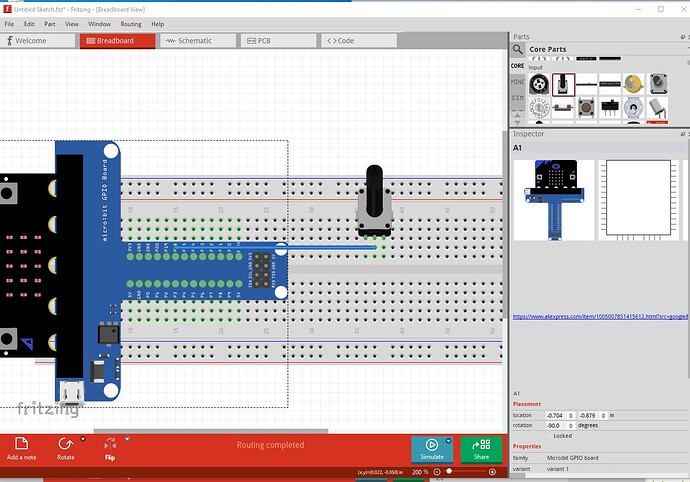
Task: Open the Routing menu
Action: pos(131,24)
